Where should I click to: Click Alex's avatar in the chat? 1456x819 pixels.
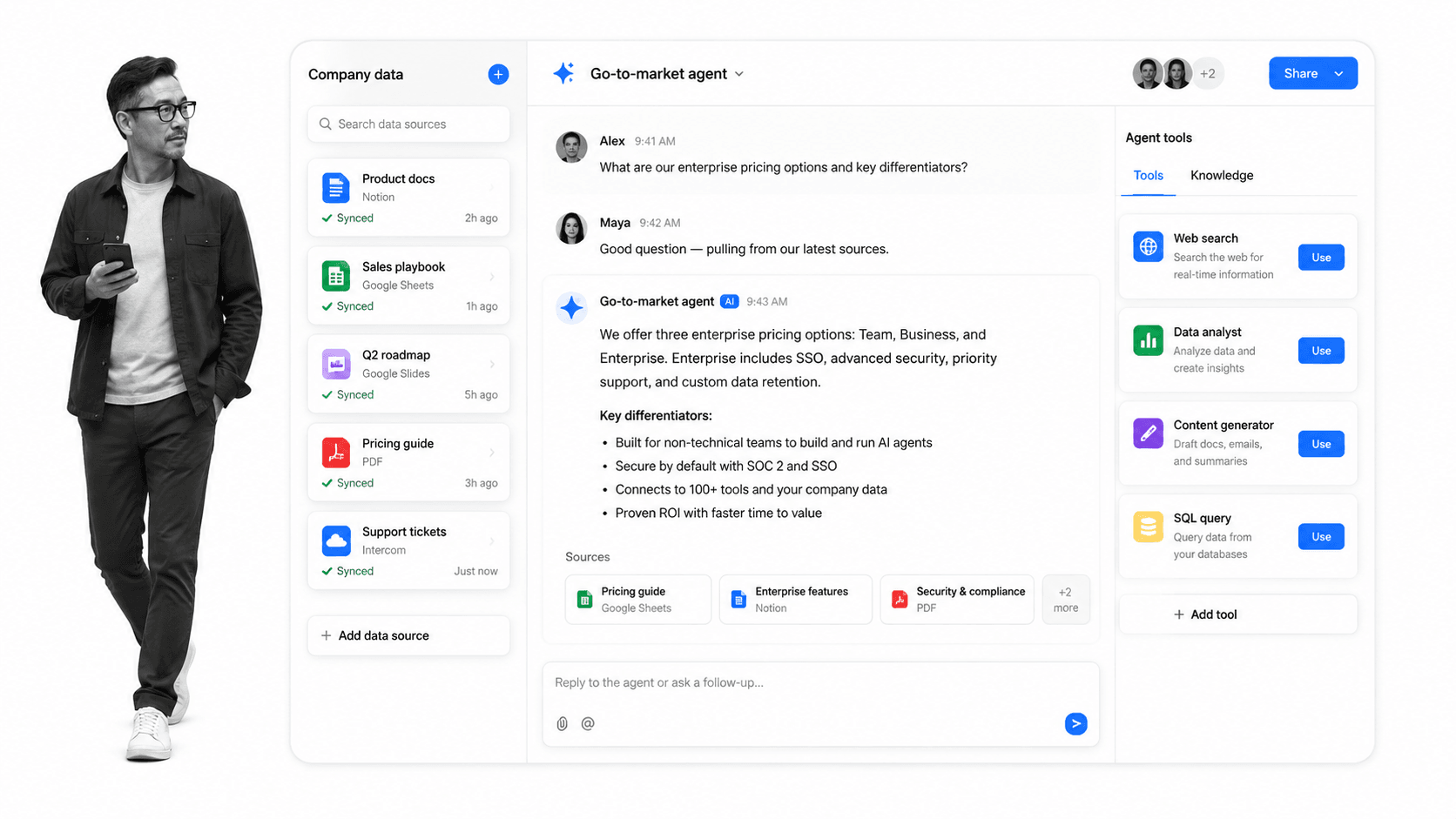coord(571,147)
